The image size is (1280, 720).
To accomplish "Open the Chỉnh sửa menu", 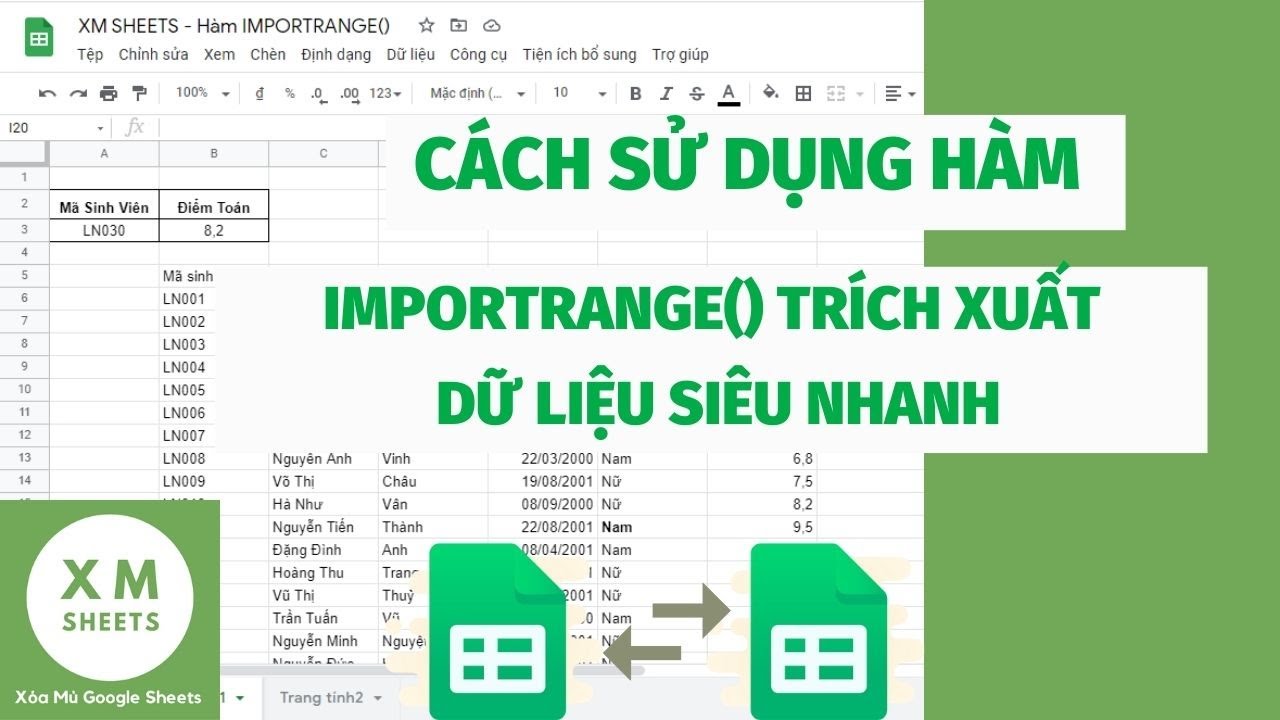I will [153, 54].
